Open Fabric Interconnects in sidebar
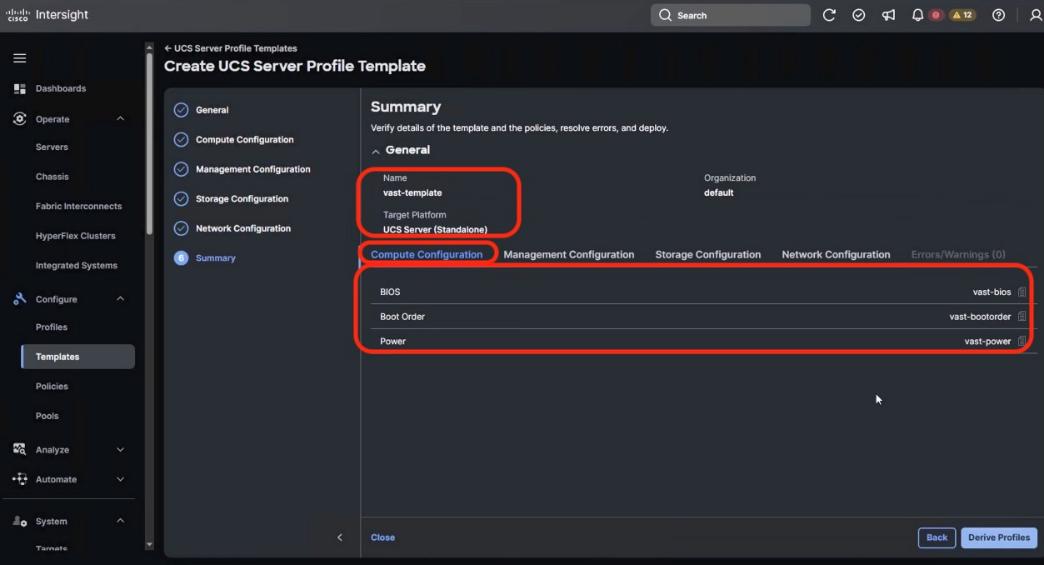The height and width of the screenshot is (565, 1044). [79, 206]
